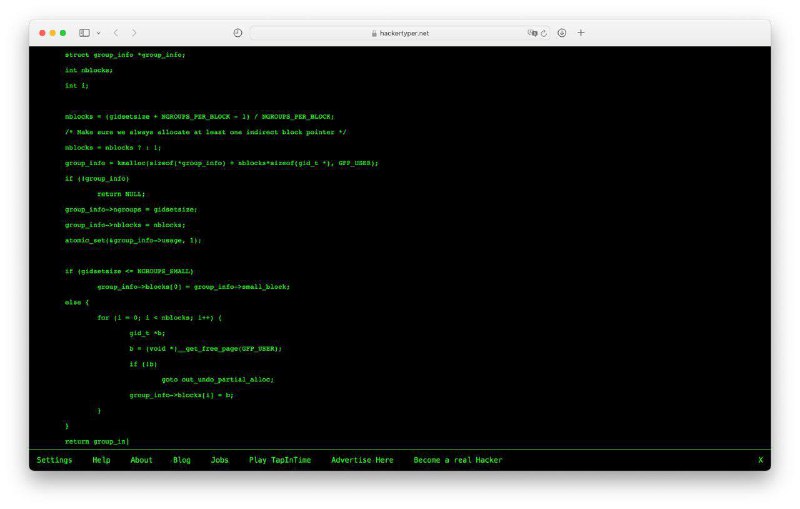Click Become a real Hacker link

point(457,460)
